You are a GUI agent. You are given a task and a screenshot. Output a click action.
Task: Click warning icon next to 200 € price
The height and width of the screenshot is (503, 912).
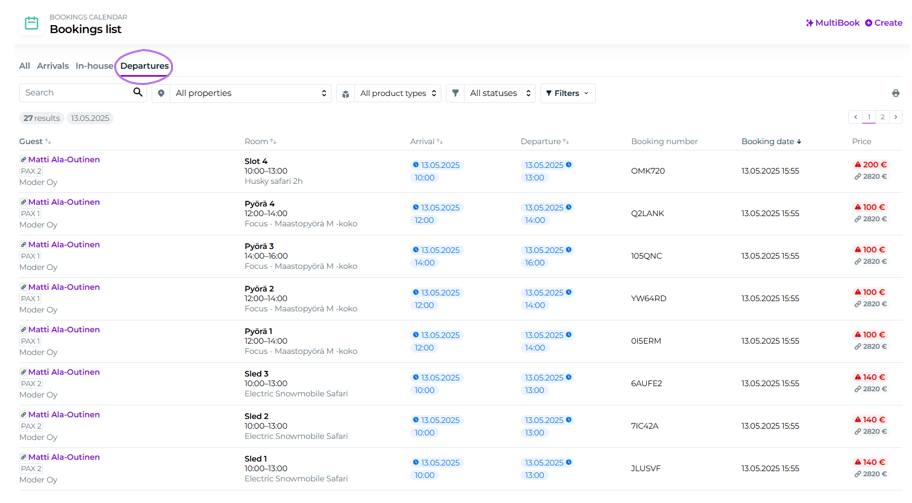(x=857, y=165)
